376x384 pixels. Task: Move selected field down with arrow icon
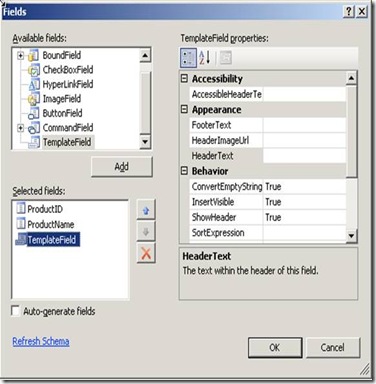146,232
